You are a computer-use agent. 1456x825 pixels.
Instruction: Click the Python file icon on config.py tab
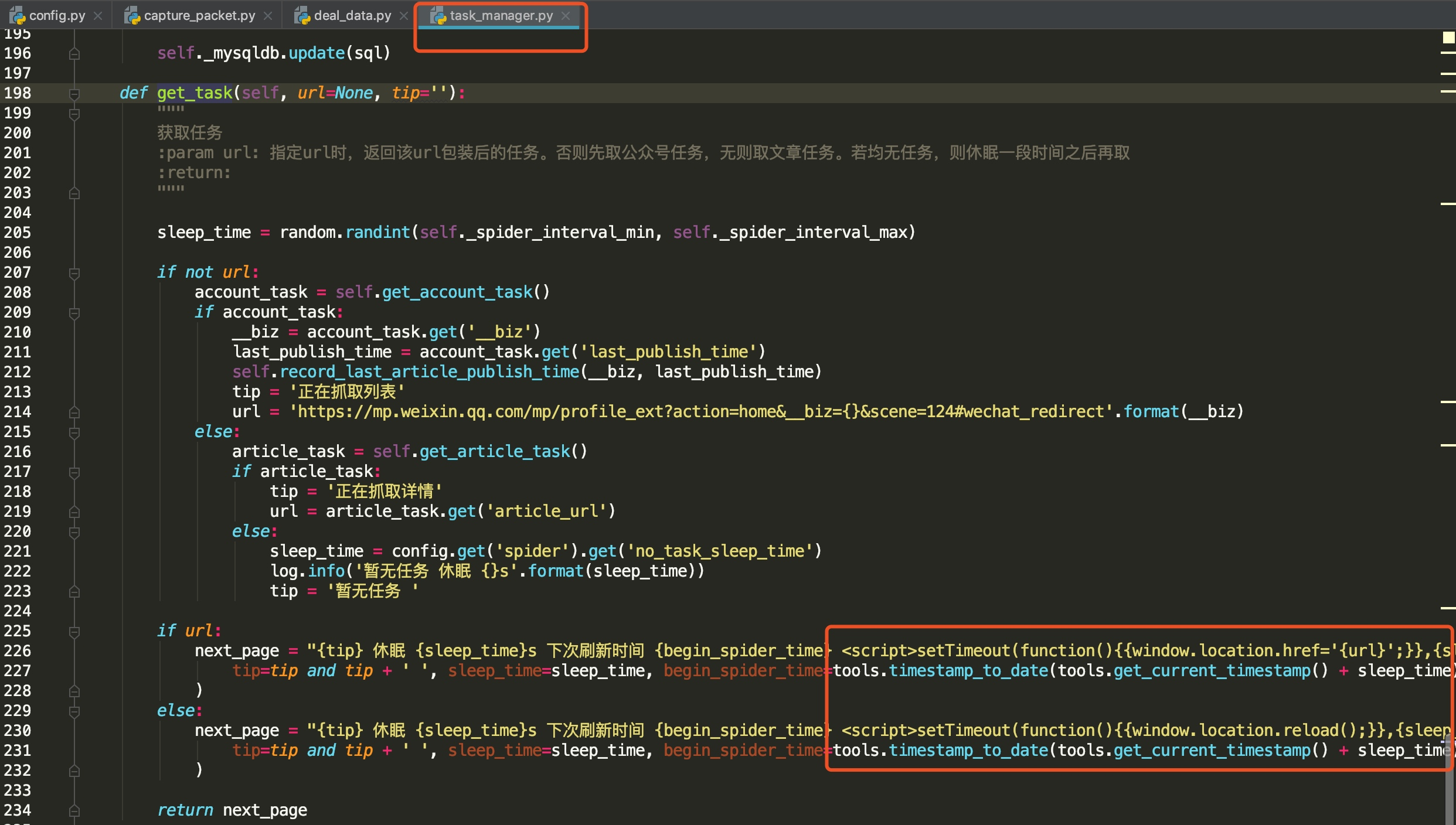point(16,16)
